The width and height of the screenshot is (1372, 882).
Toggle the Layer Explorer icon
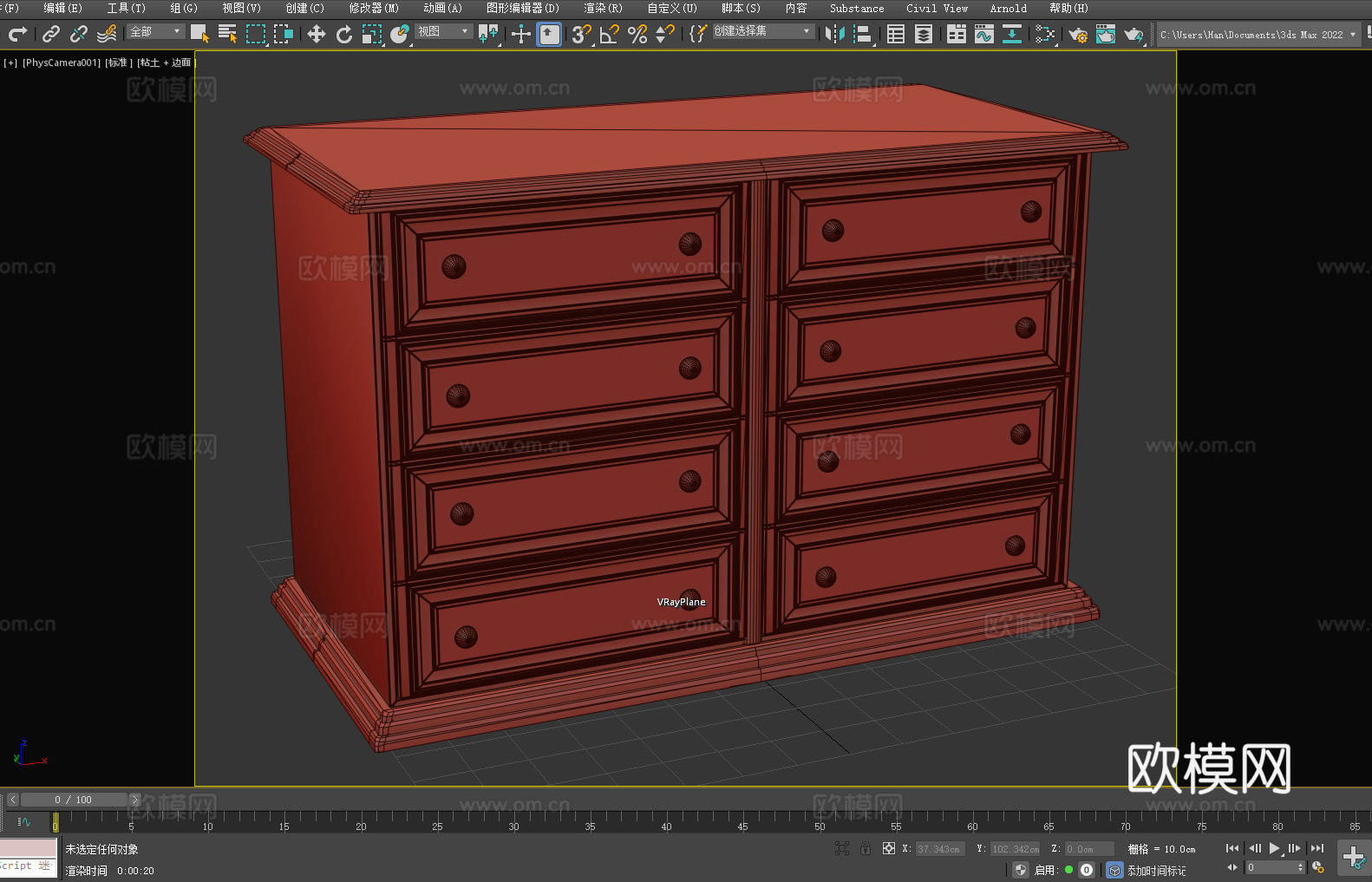point(924,34)
